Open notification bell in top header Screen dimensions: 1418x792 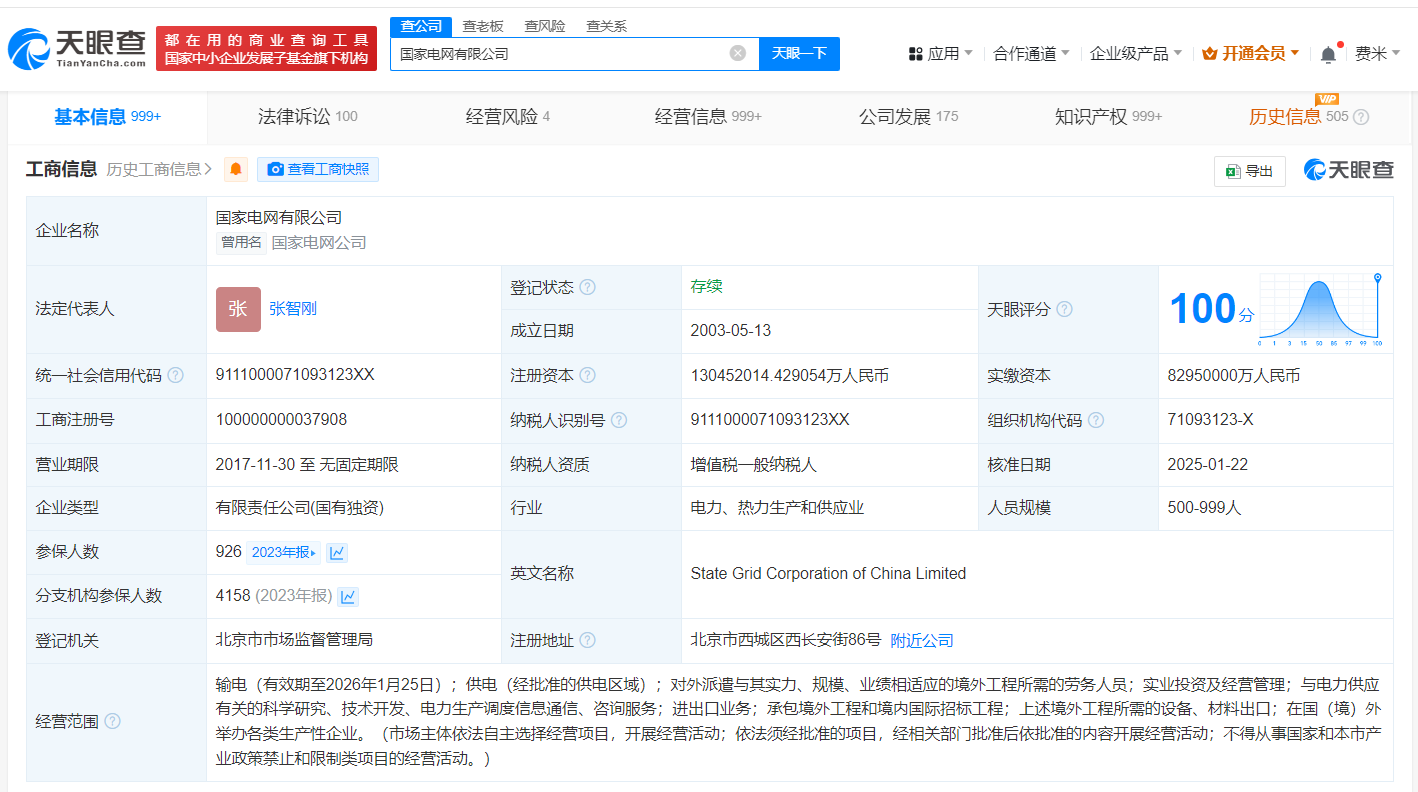[x=1328, y=54]
